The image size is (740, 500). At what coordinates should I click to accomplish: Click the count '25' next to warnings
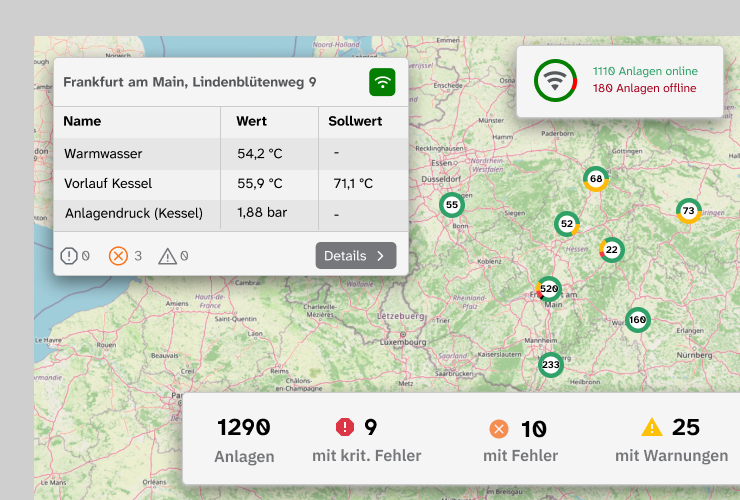tap(686, 427)
